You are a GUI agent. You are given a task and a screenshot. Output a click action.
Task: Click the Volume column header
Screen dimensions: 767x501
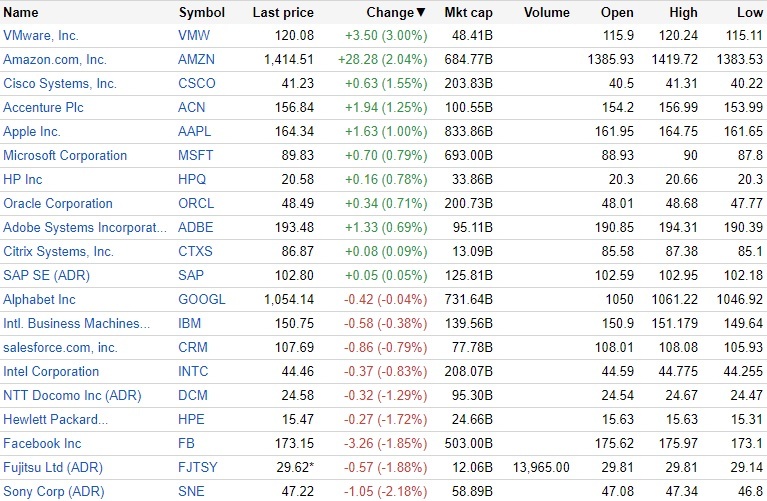[x=546, y=13]
